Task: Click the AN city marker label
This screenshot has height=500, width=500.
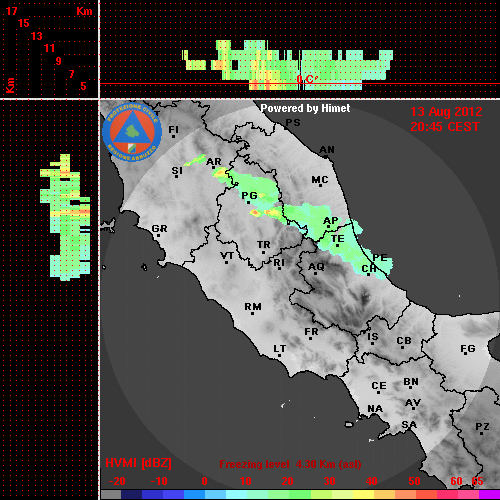Action: click(327, 150)
